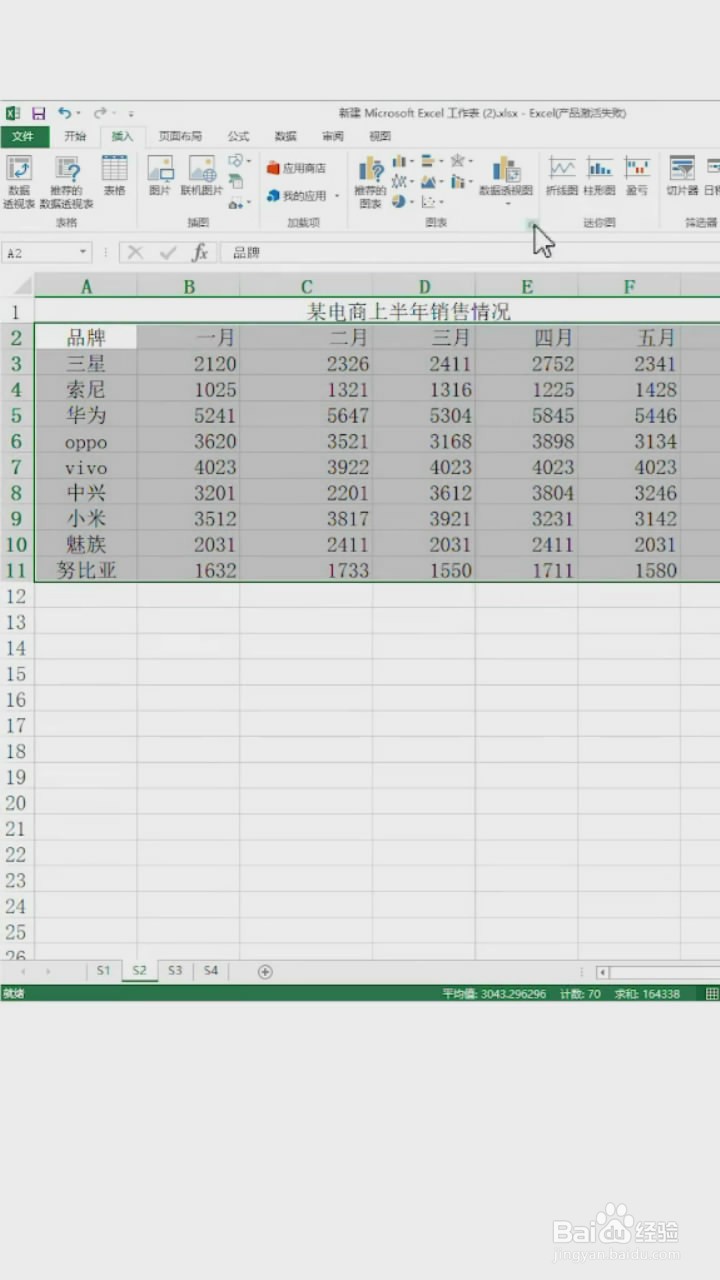Select column A header
Image resolution: width=720 pixels, height=1280 pixels.
(86, 287)
